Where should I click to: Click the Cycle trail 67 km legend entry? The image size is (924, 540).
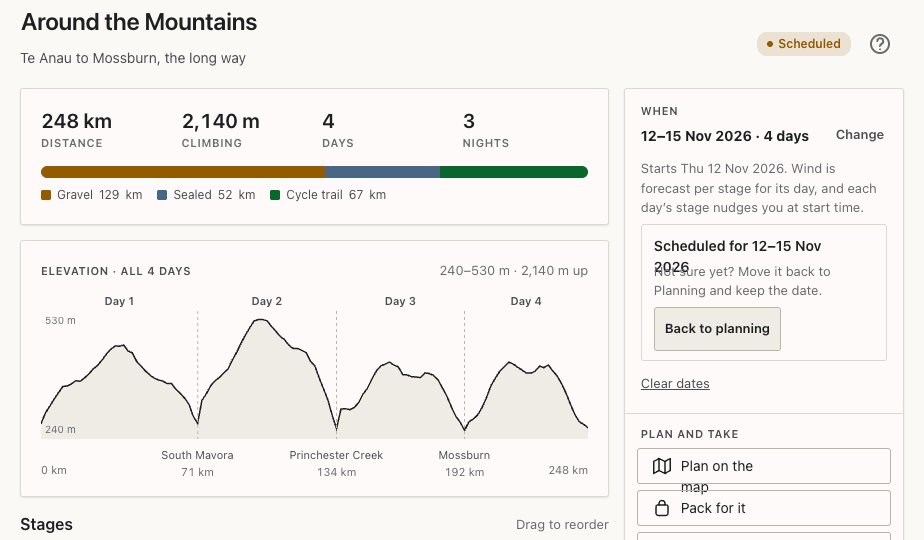(x=328, y=195)
